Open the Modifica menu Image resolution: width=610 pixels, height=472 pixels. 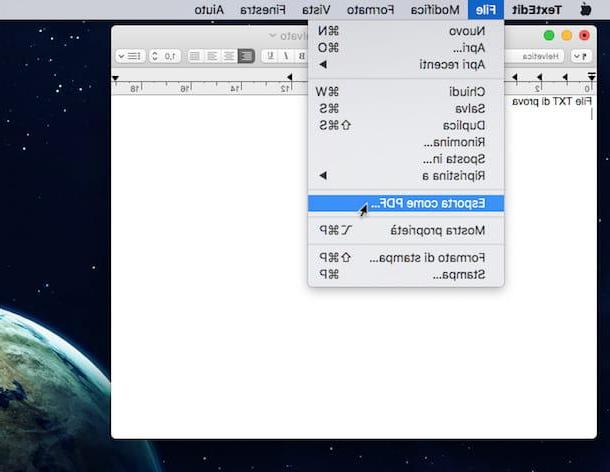[435, 10]
